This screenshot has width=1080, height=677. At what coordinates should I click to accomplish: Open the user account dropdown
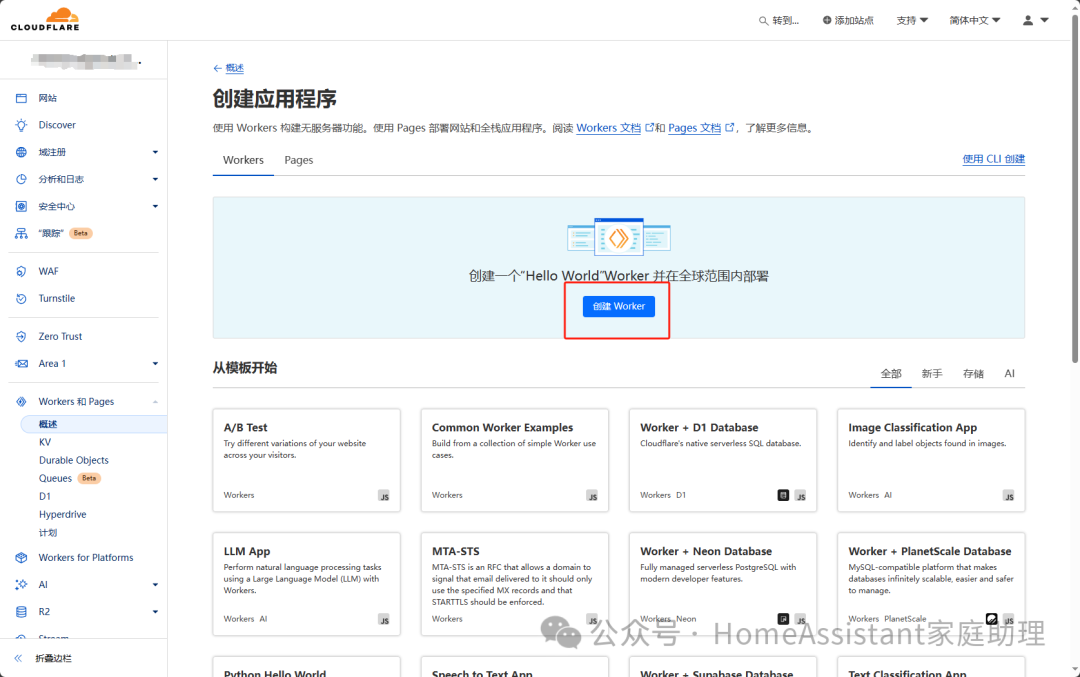pos(1035,20)
